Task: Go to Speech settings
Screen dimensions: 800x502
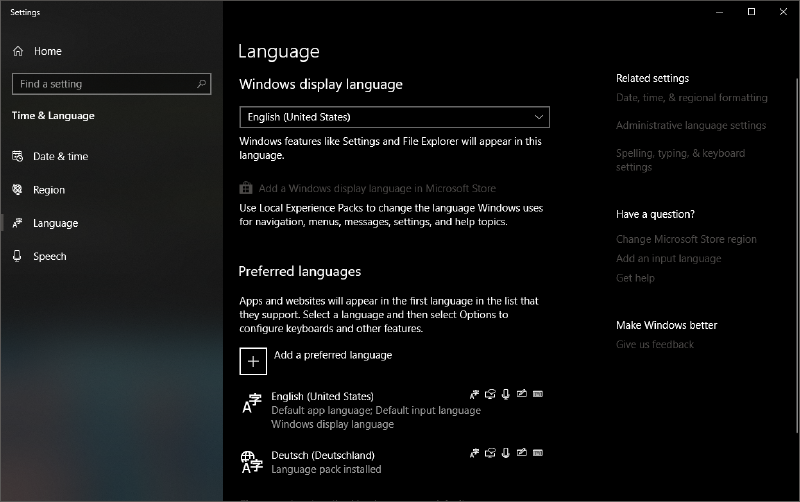Action: point(49,256)
